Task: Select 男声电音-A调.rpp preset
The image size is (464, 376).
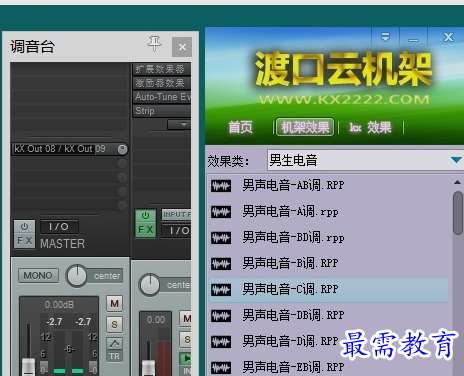Action: [328, 211]
